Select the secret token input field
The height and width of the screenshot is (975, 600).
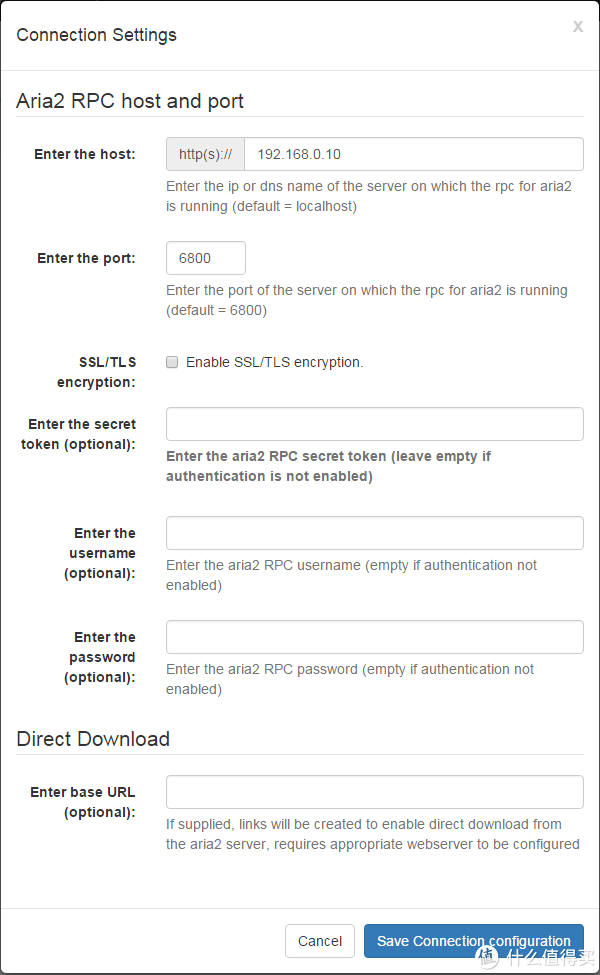pos(374,424)
